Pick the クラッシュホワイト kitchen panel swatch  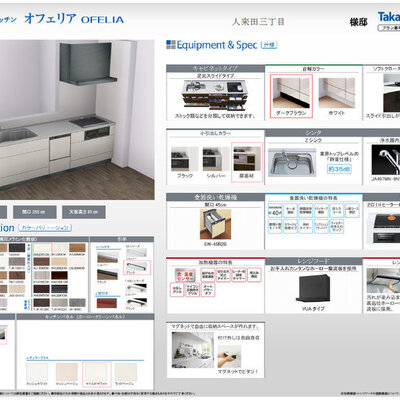(x=37, y=372)
